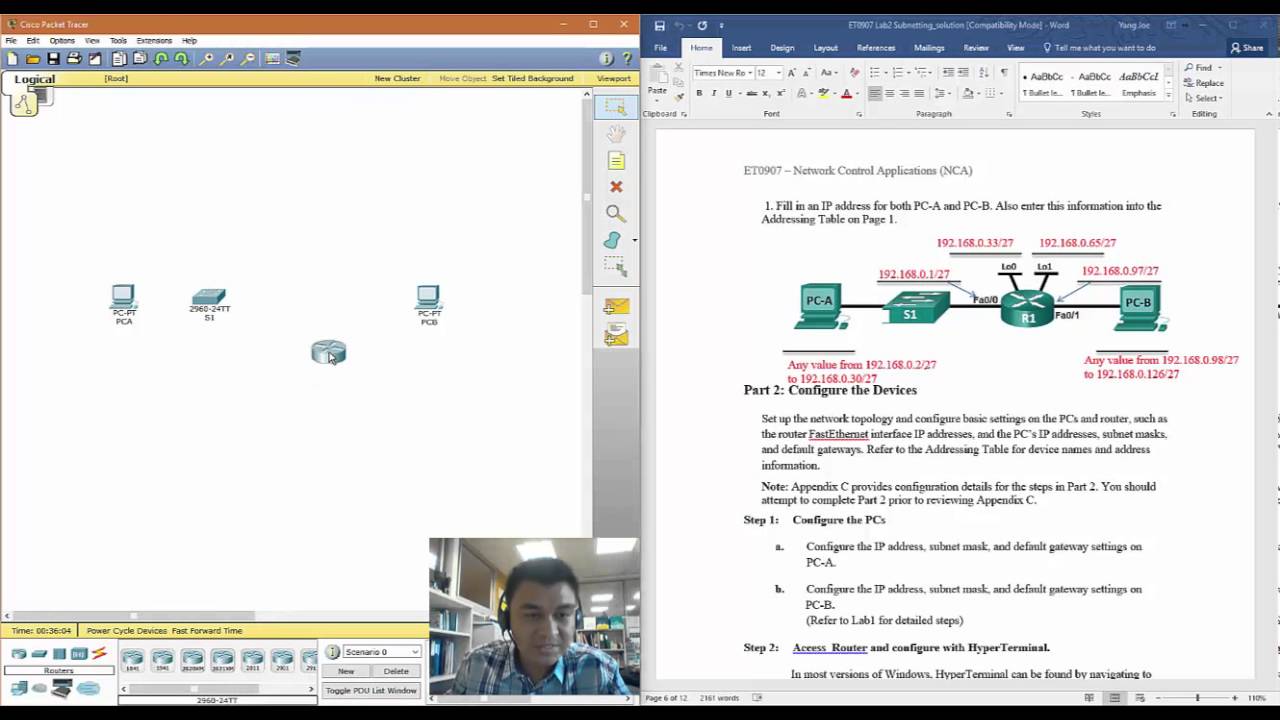Choose the Select tool in right panel
1280x720 pixels.
pos(616,107)
